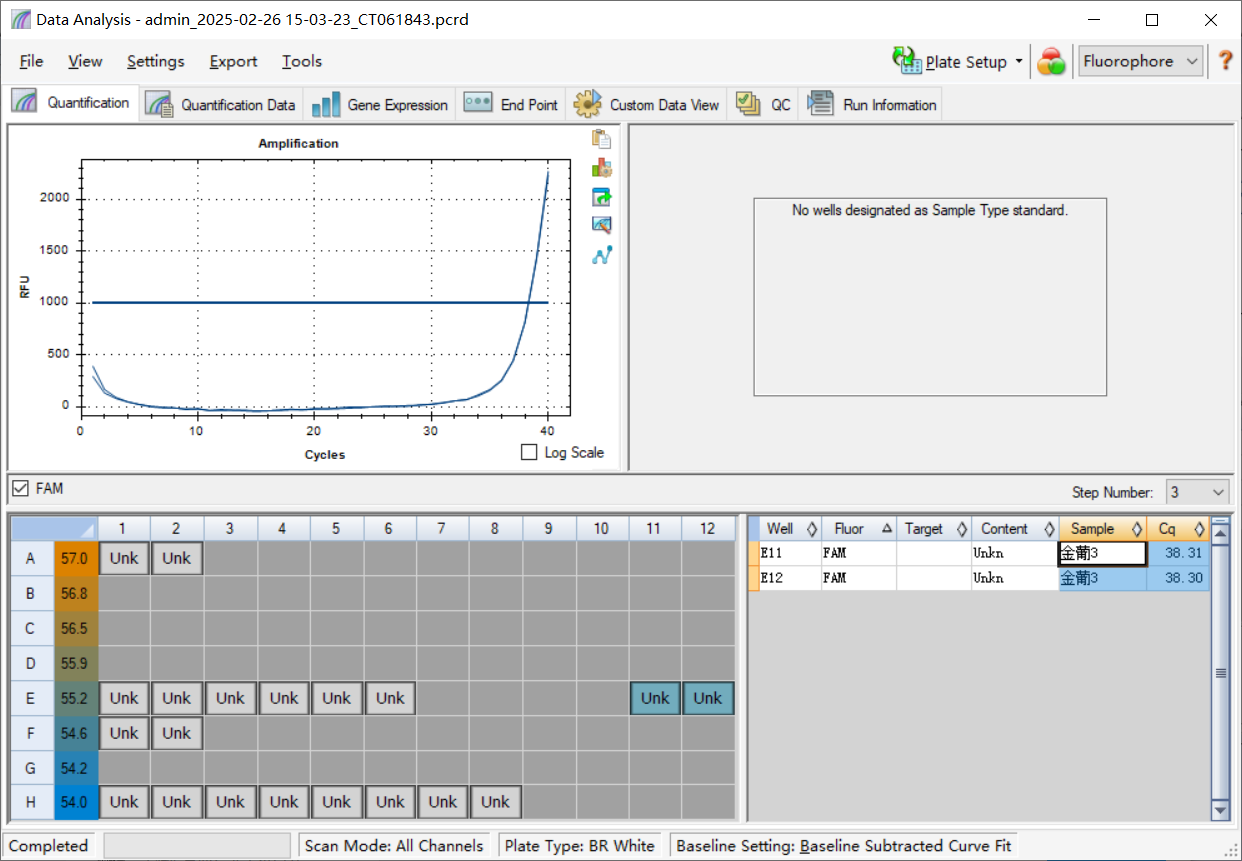Open the Fluorophore dropdown
Image resolution: width=1242 pixels, height=861 pixels.
tap(1140, 61)
